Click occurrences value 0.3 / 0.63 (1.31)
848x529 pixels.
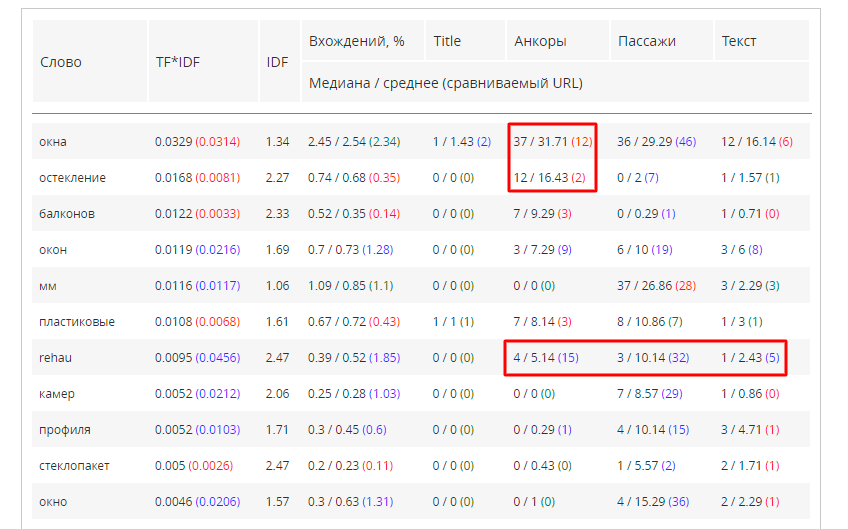pyautogui.click(x=350, y=502)
